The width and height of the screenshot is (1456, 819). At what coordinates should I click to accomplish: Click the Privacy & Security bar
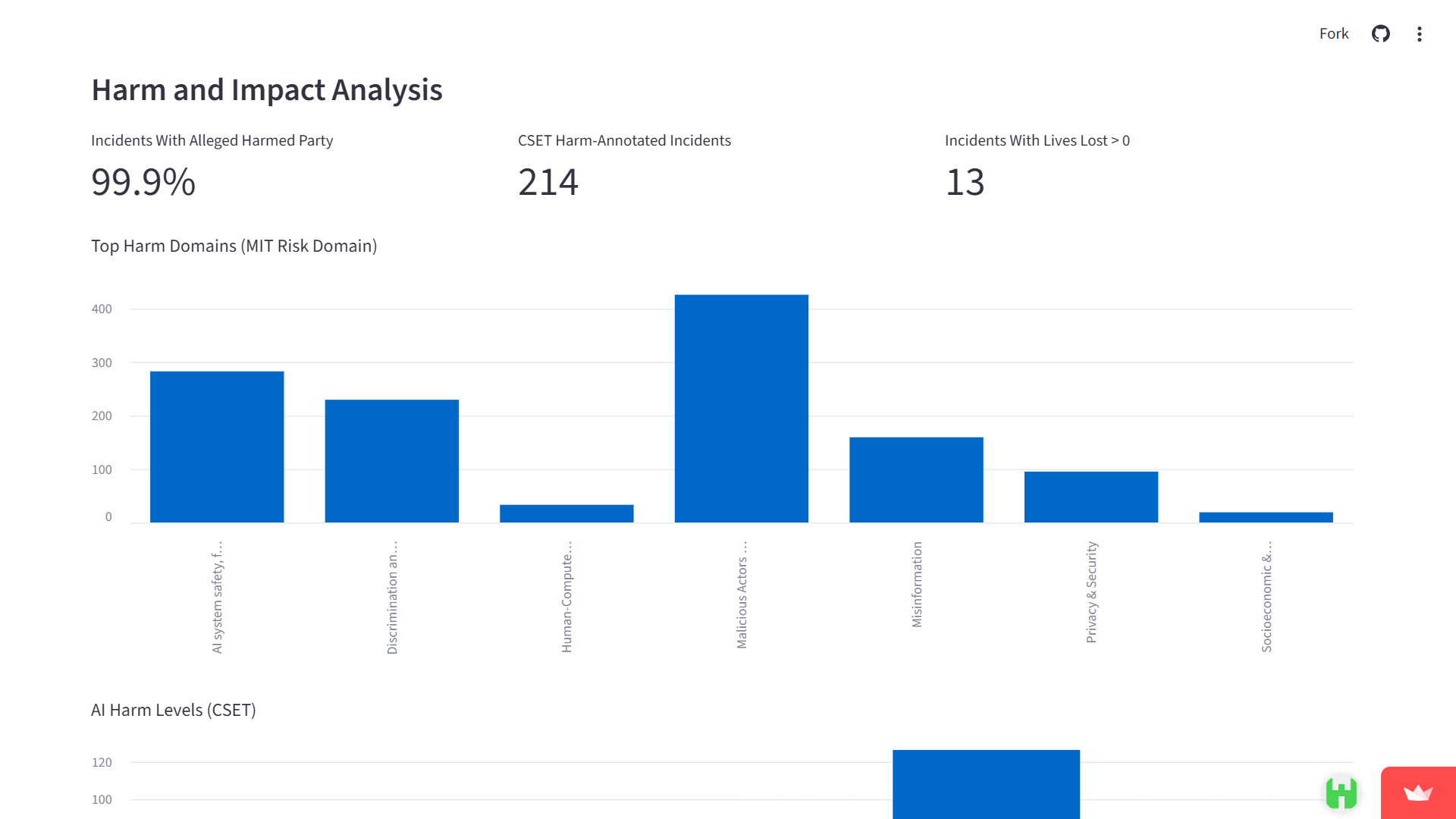tap(1090, 497)
